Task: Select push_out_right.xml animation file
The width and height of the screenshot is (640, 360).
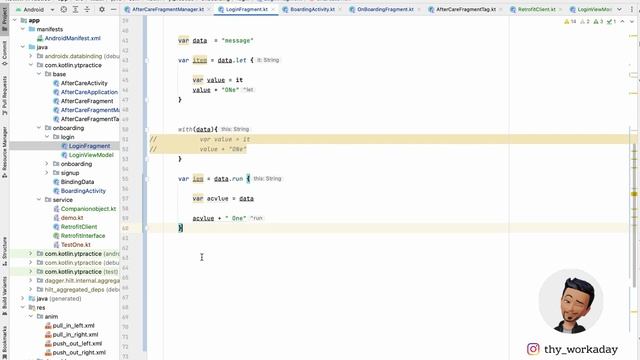Action: [79, 352]
